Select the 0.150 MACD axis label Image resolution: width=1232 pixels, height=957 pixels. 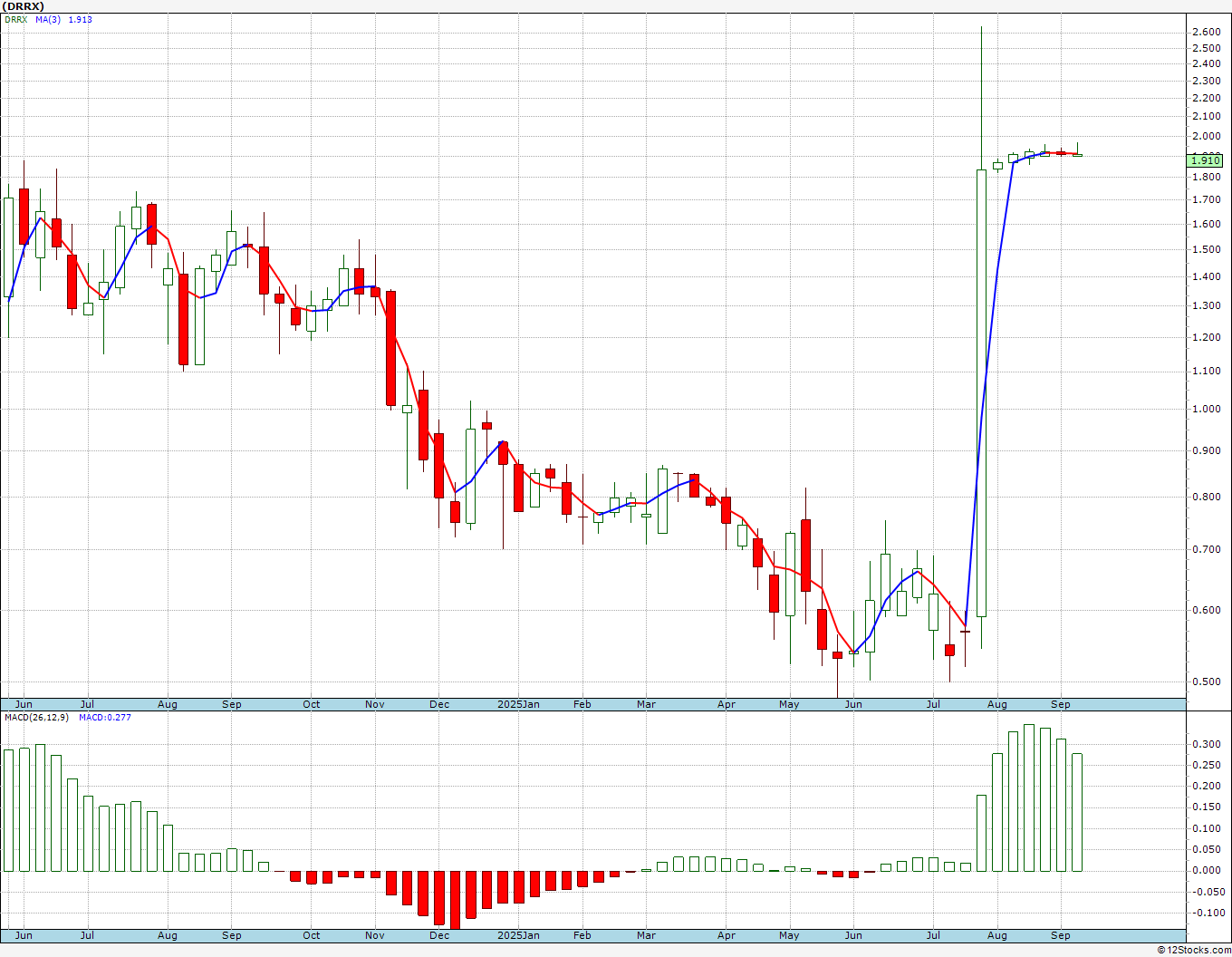[1206, 807]
